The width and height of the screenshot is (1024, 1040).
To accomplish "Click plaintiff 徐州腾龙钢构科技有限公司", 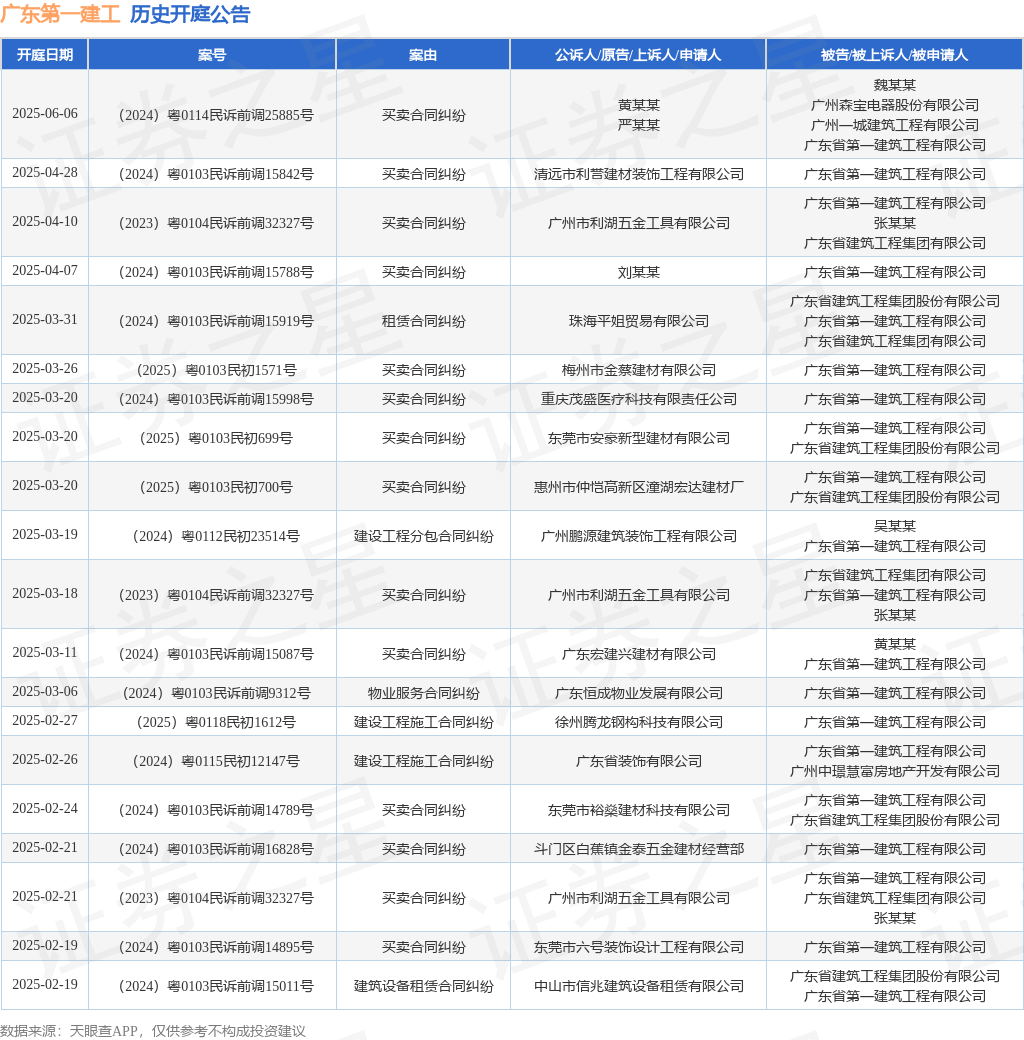I will (638, 722).
